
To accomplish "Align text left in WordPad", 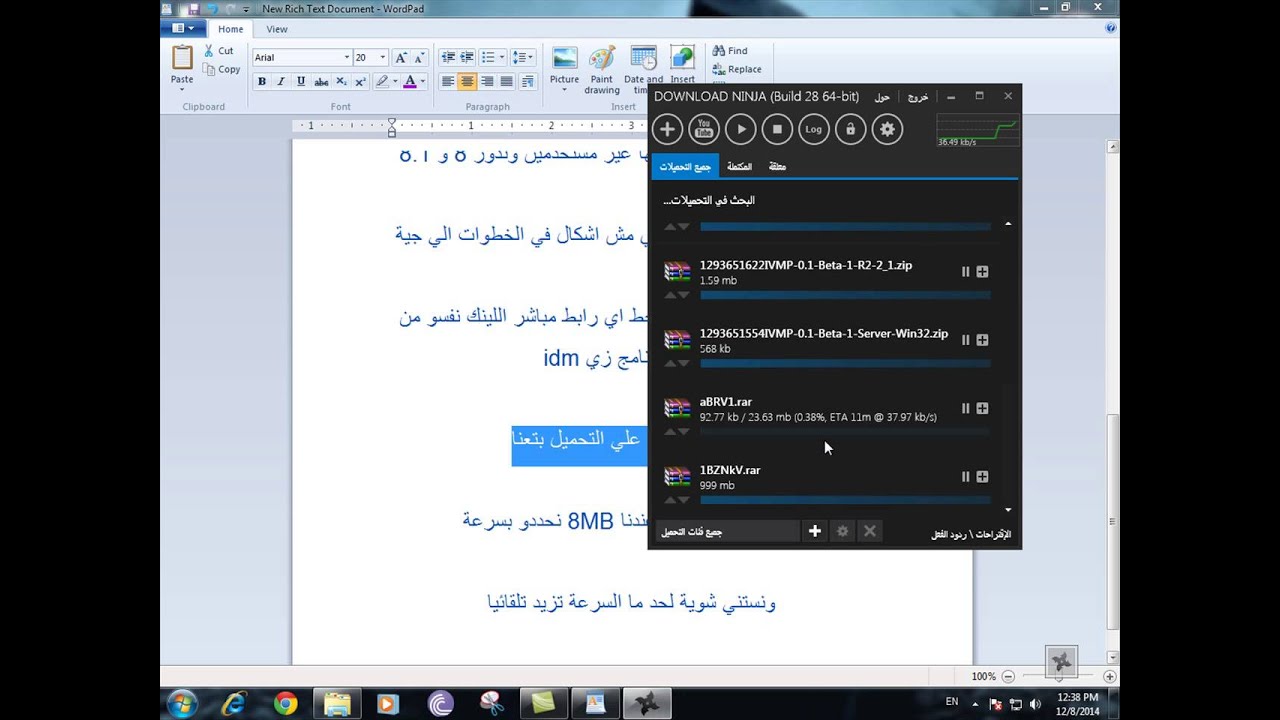I will pos(448,82).
